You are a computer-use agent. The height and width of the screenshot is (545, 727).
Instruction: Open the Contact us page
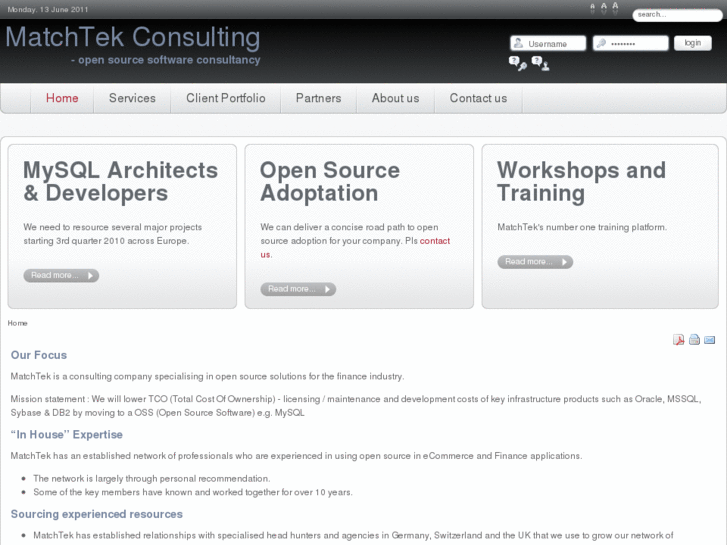pyautogui.click(x=478, y=98)
